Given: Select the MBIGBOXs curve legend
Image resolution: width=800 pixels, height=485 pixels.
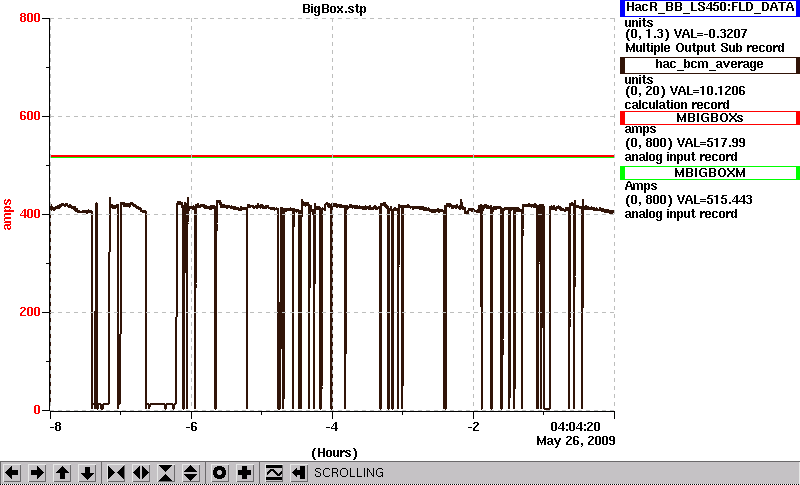Looking at the screenshot, I should (x=710, y=118).
